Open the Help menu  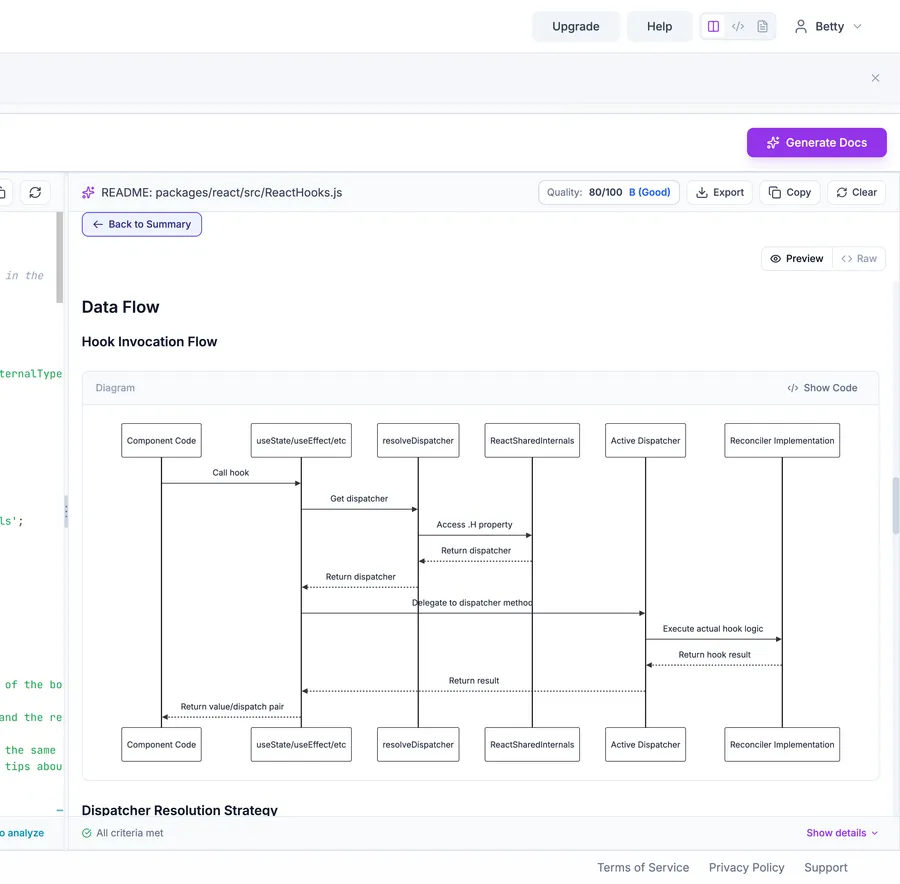(x=659, y=27)
